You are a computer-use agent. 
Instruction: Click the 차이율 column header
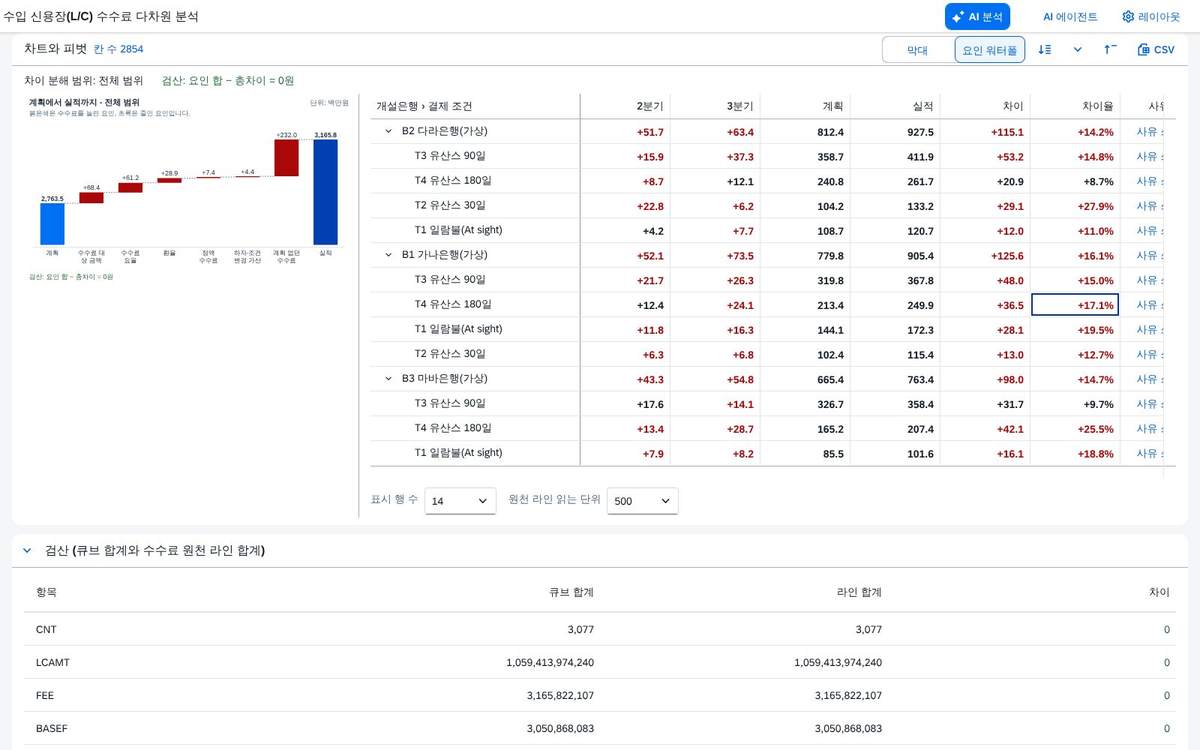coord(1097,106)
